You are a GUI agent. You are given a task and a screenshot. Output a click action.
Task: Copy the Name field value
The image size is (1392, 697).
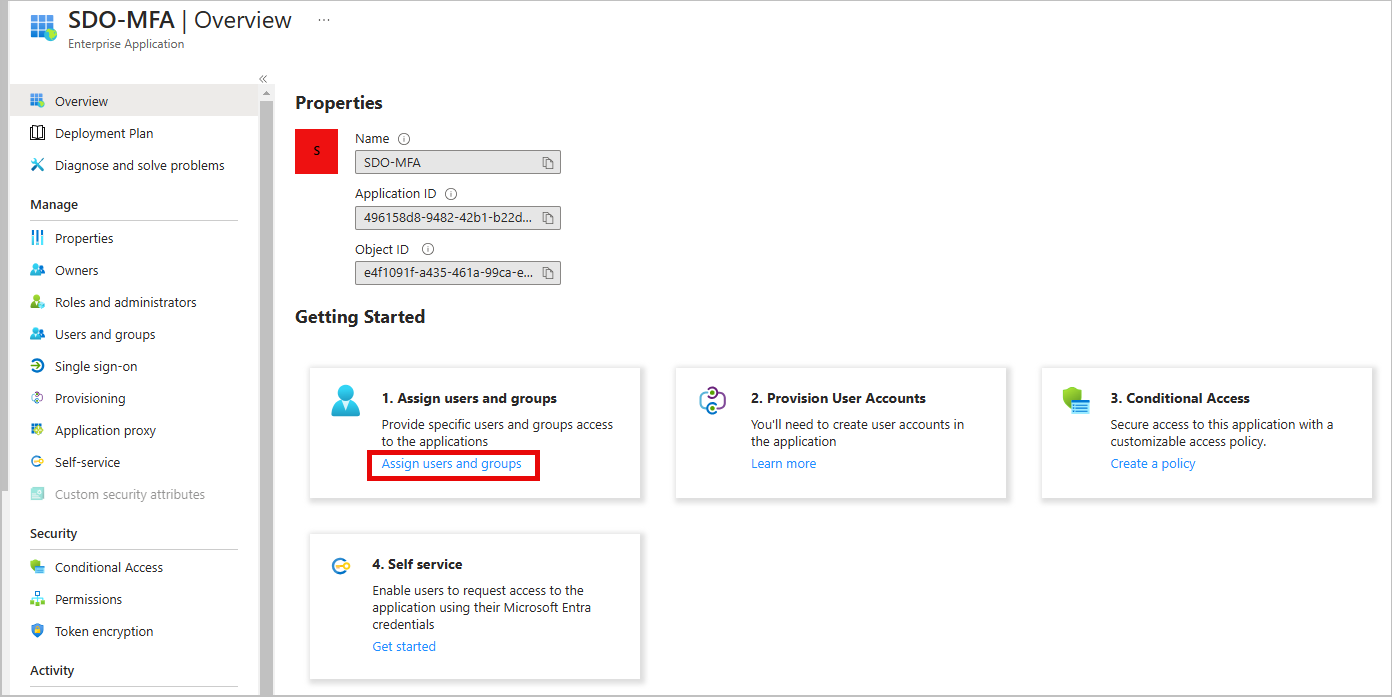548,162
